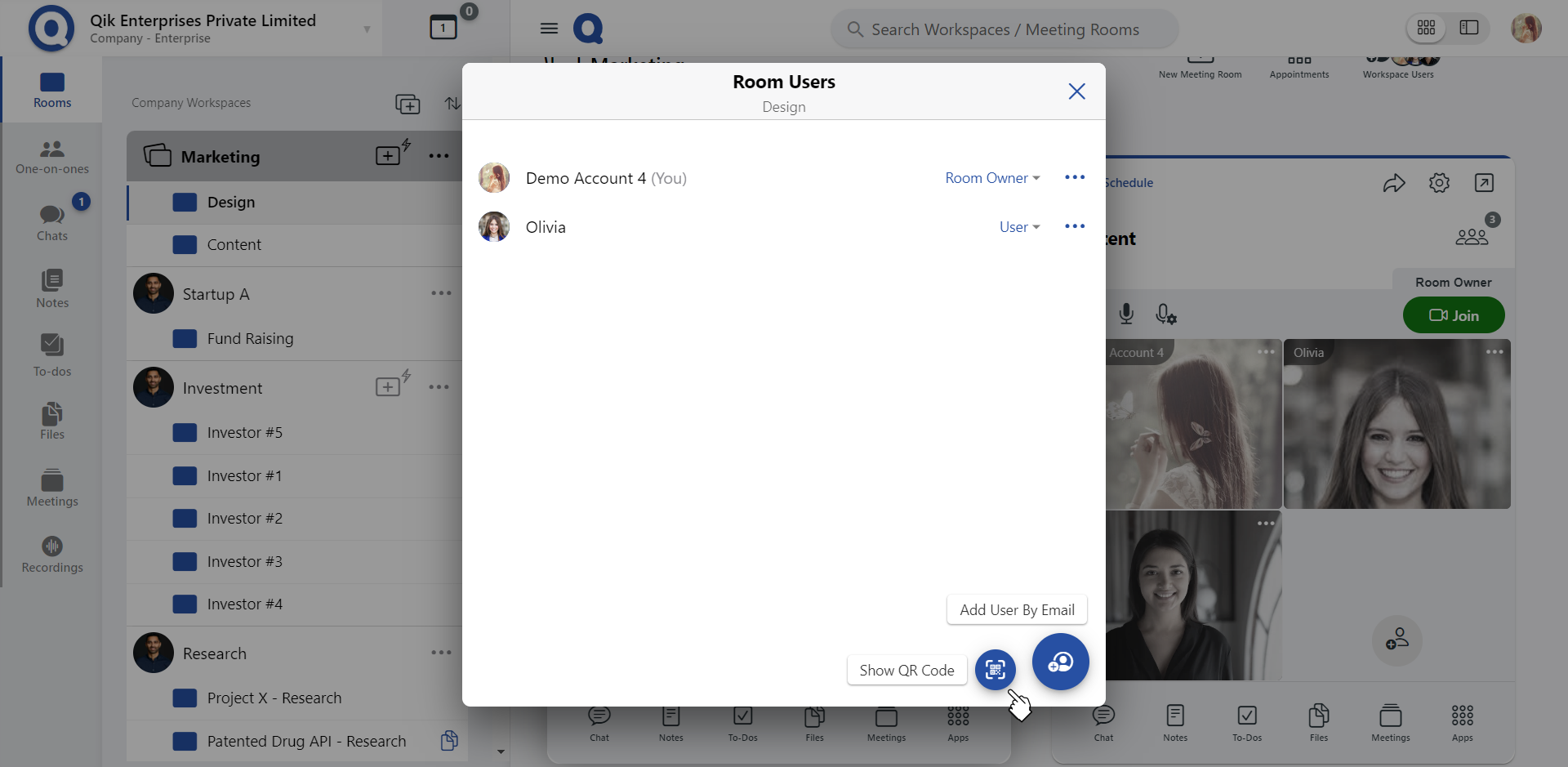Open Files in the sidebar
Screen dimensions: 1568x767
click(x=52, y=421)
